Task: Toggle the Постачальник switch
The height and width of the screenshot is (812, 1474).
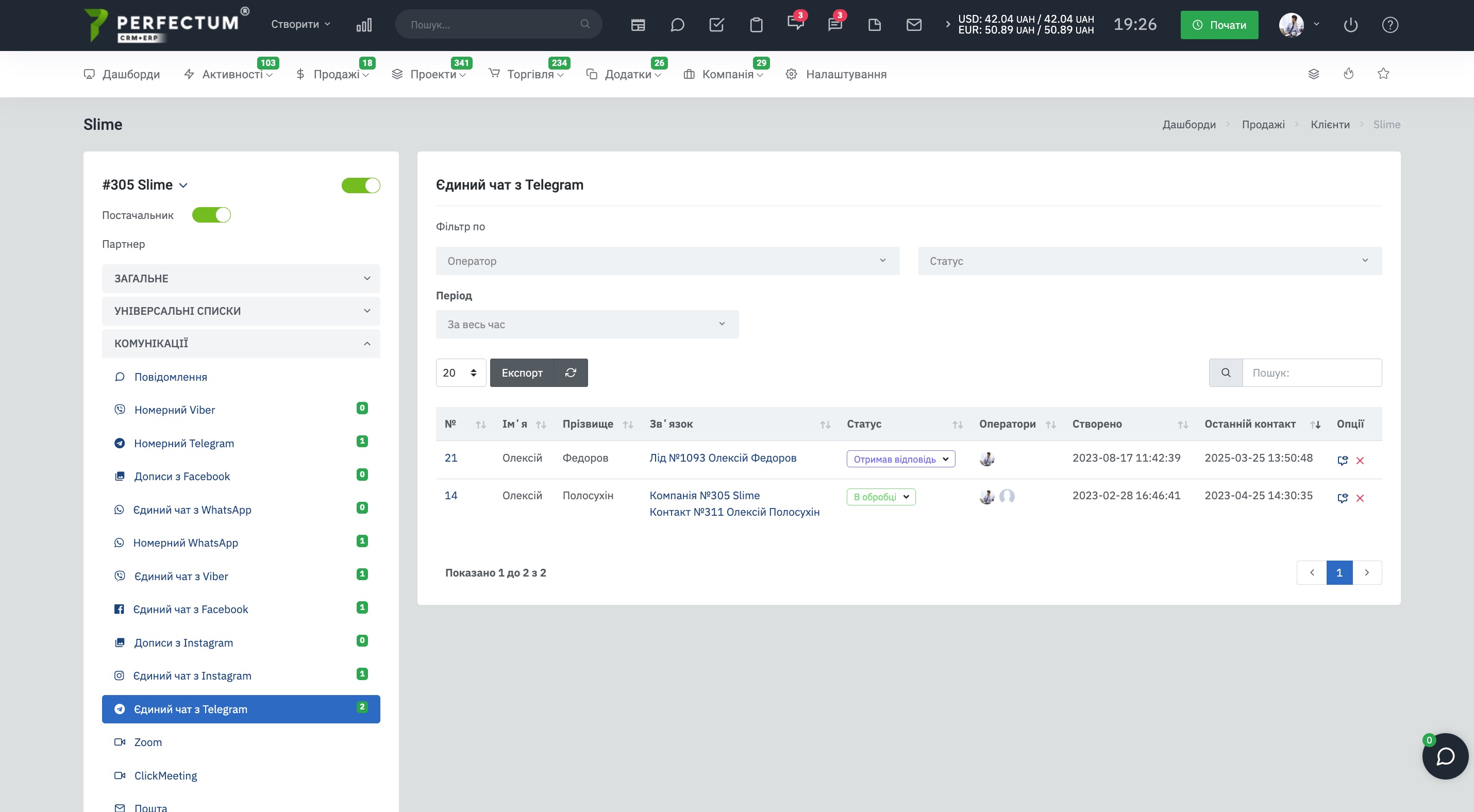Action: tap(211, 215)
